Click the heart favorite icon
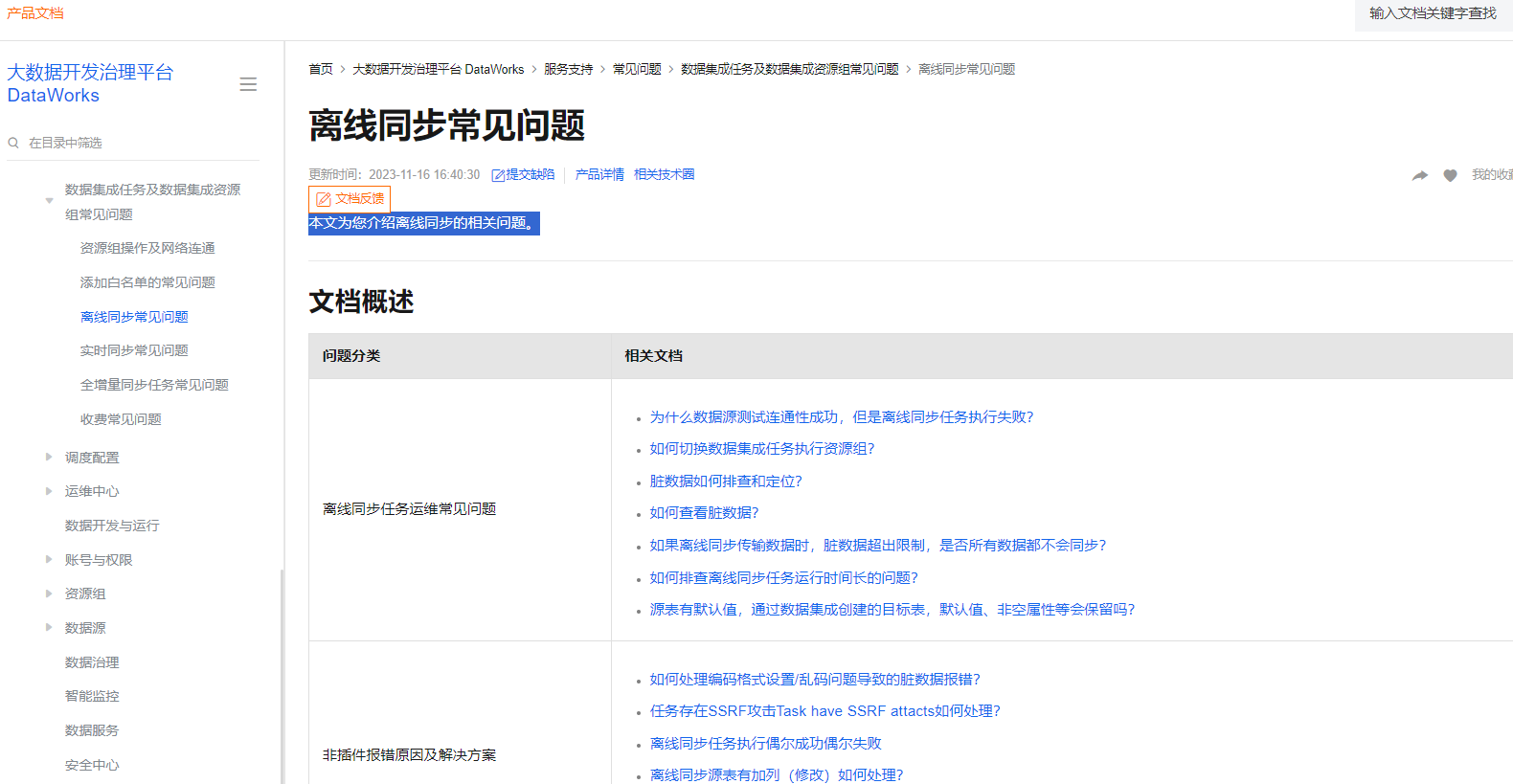 1450,175
